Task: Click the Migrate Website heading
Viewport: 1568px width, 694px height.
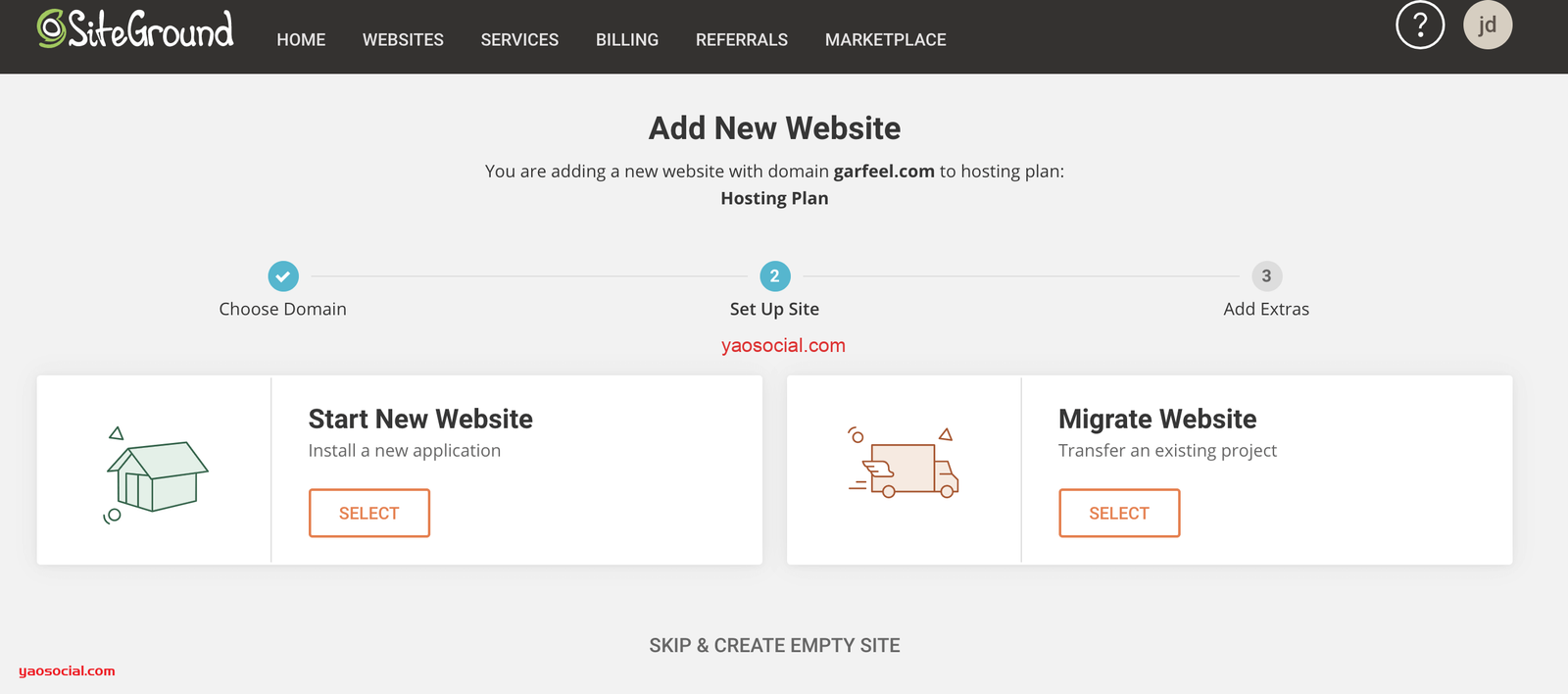Action: pos(1157,420)
